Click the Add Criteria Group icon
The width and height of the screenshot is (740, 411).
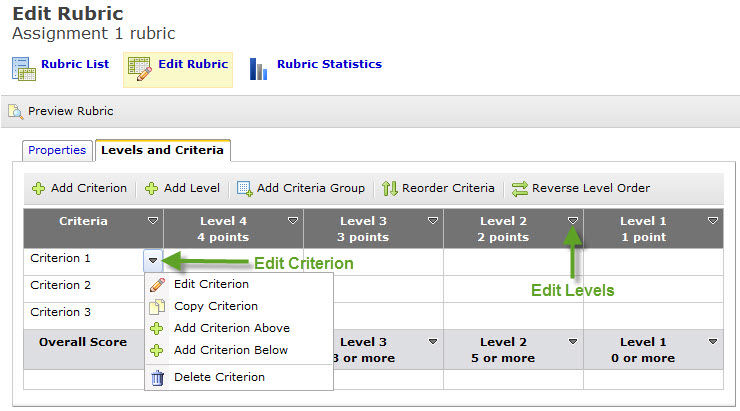(244, 188)
